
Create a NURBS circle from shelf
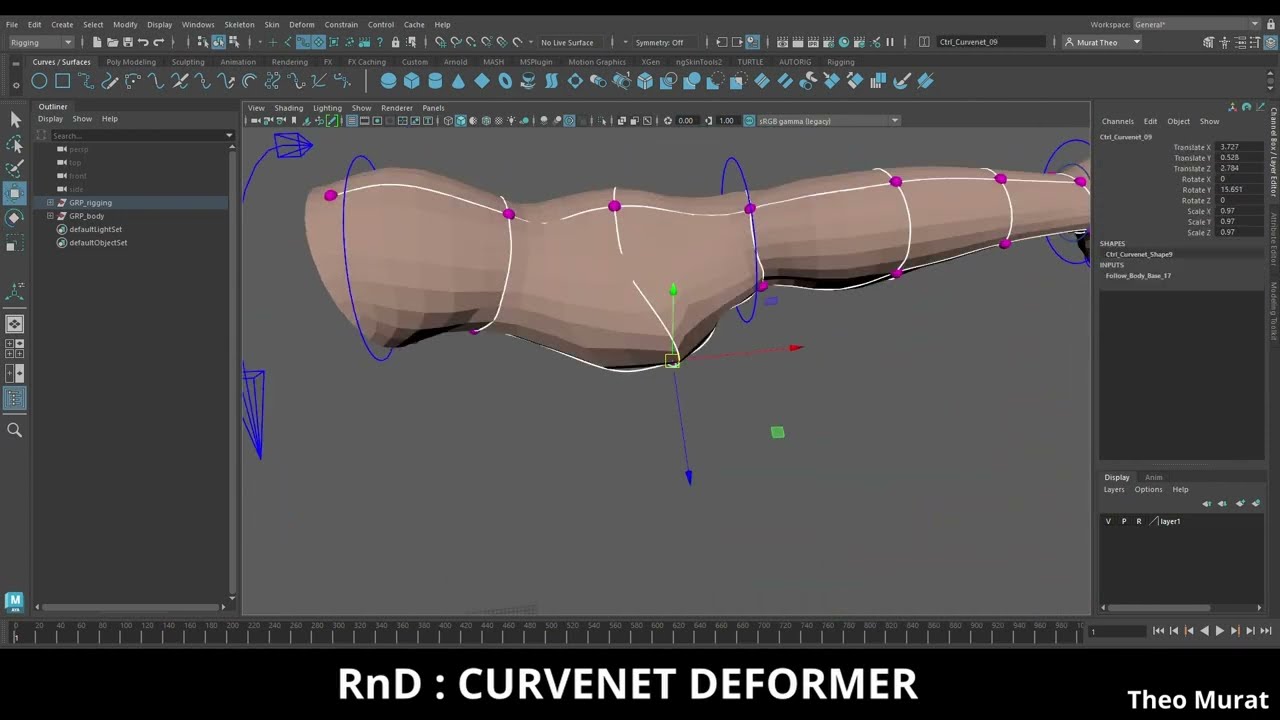point(39,81)
